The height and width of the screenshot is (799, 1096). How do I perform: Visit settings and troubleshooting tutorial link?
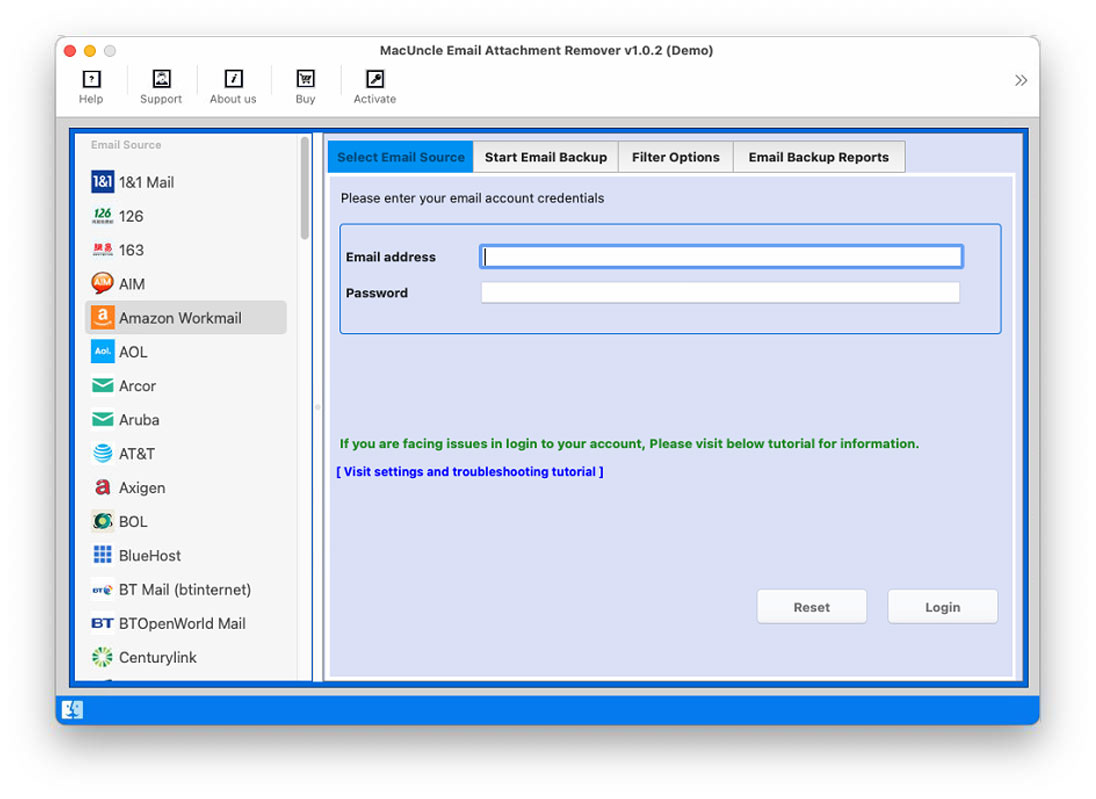[x=470, y=472]
